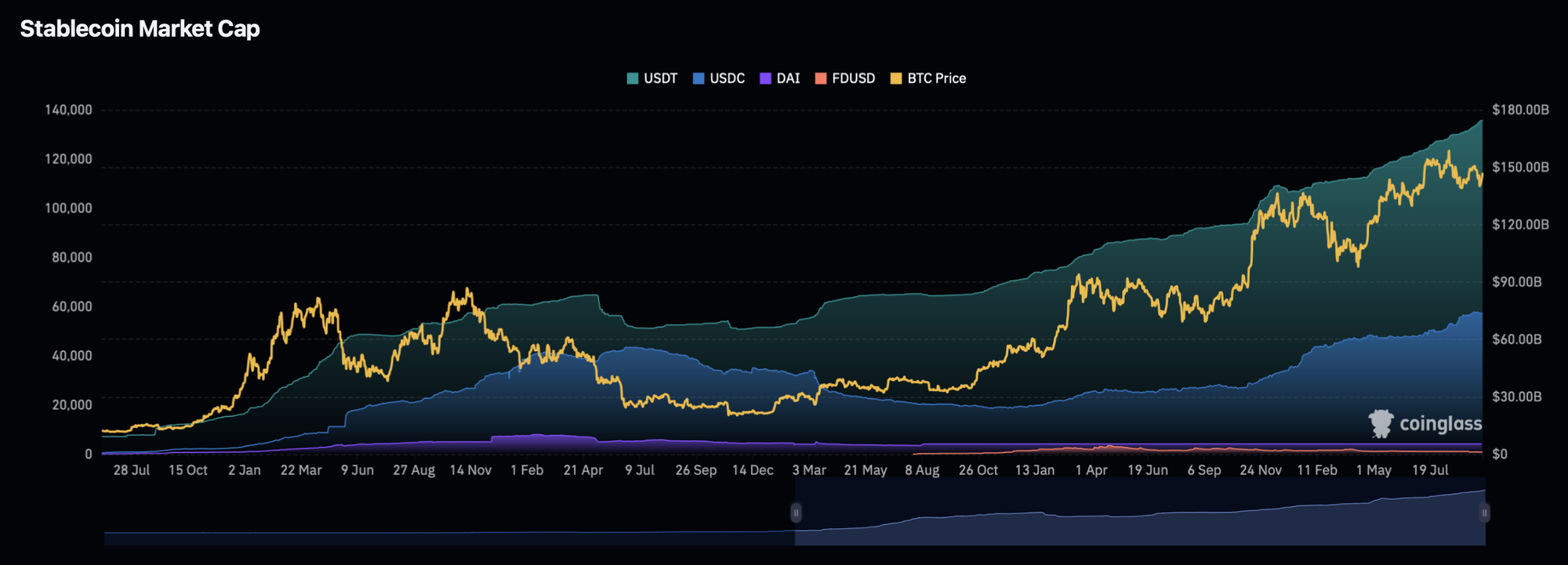Image resolution: width=1568 pixels, height=565 pixels.
Task: Click the left handle of the range slider
Action: (796, 512)
